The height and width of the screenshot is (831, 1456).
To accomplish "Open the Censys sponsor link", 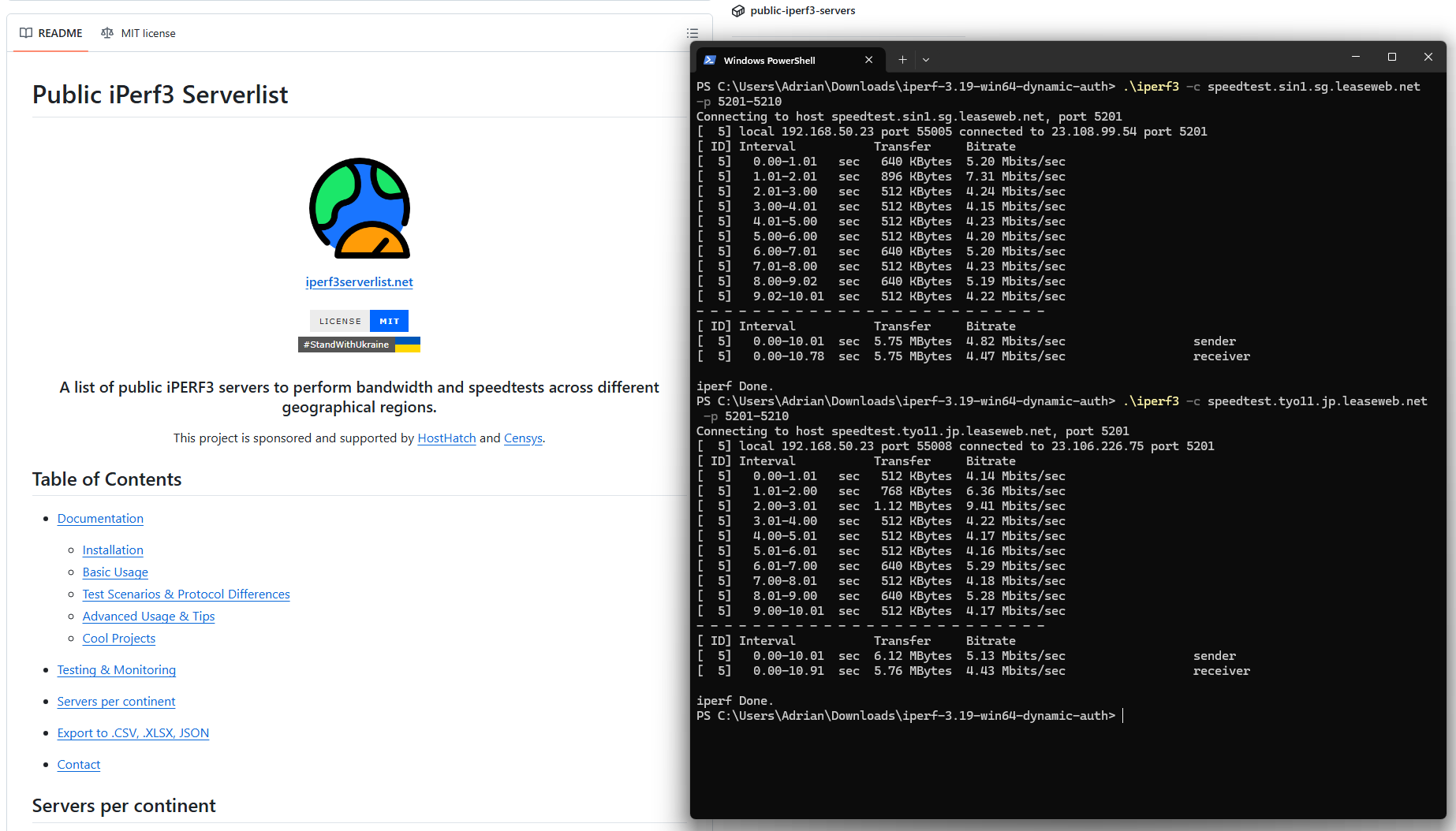I will click(x=523, y=438).
